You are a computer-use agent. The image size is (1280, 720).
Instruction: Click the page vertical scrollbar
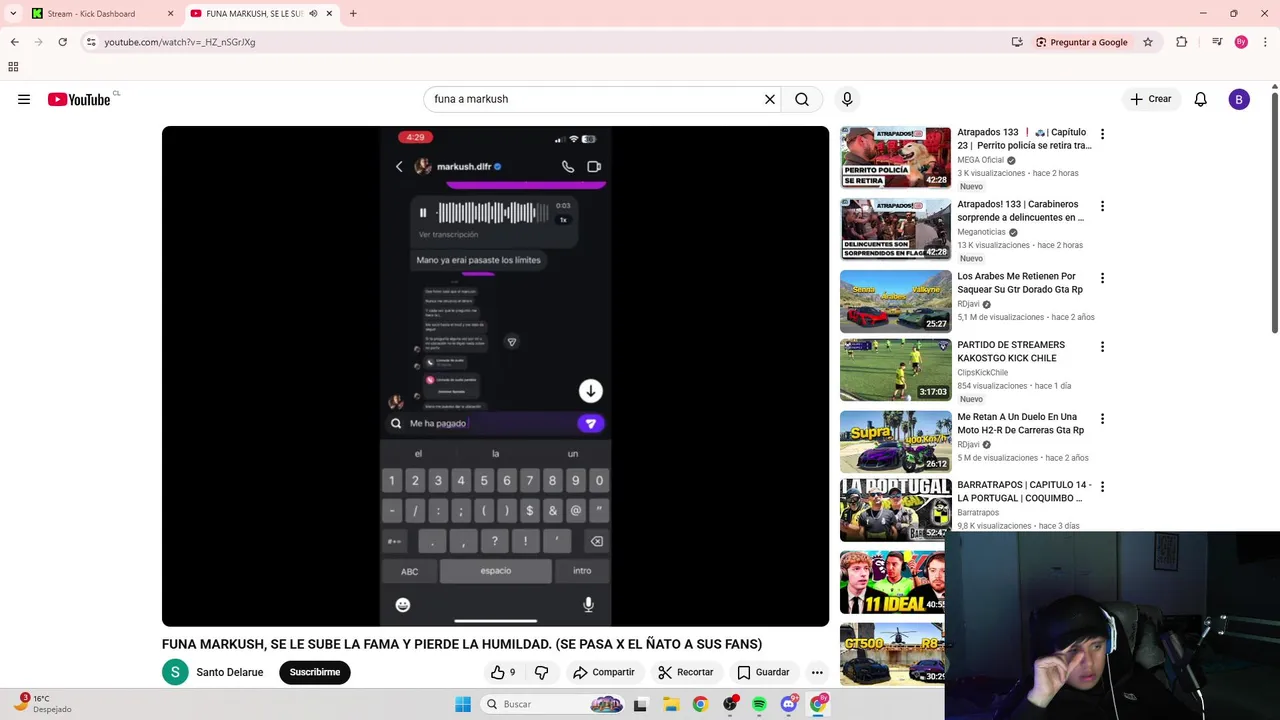point(1275,213)
